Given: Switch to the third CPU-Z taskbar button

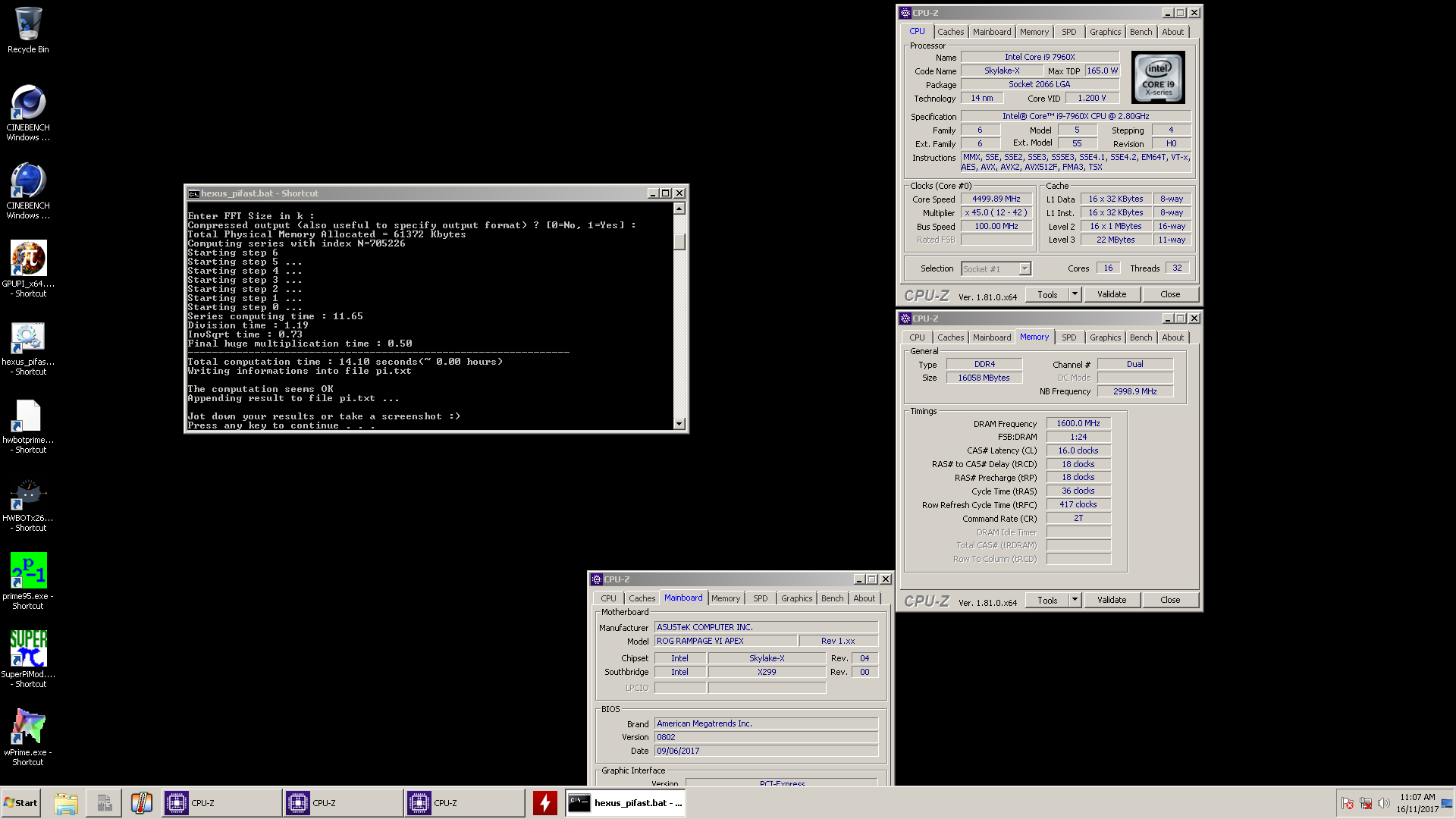Looking at the screenshot, I should point(464,803).
